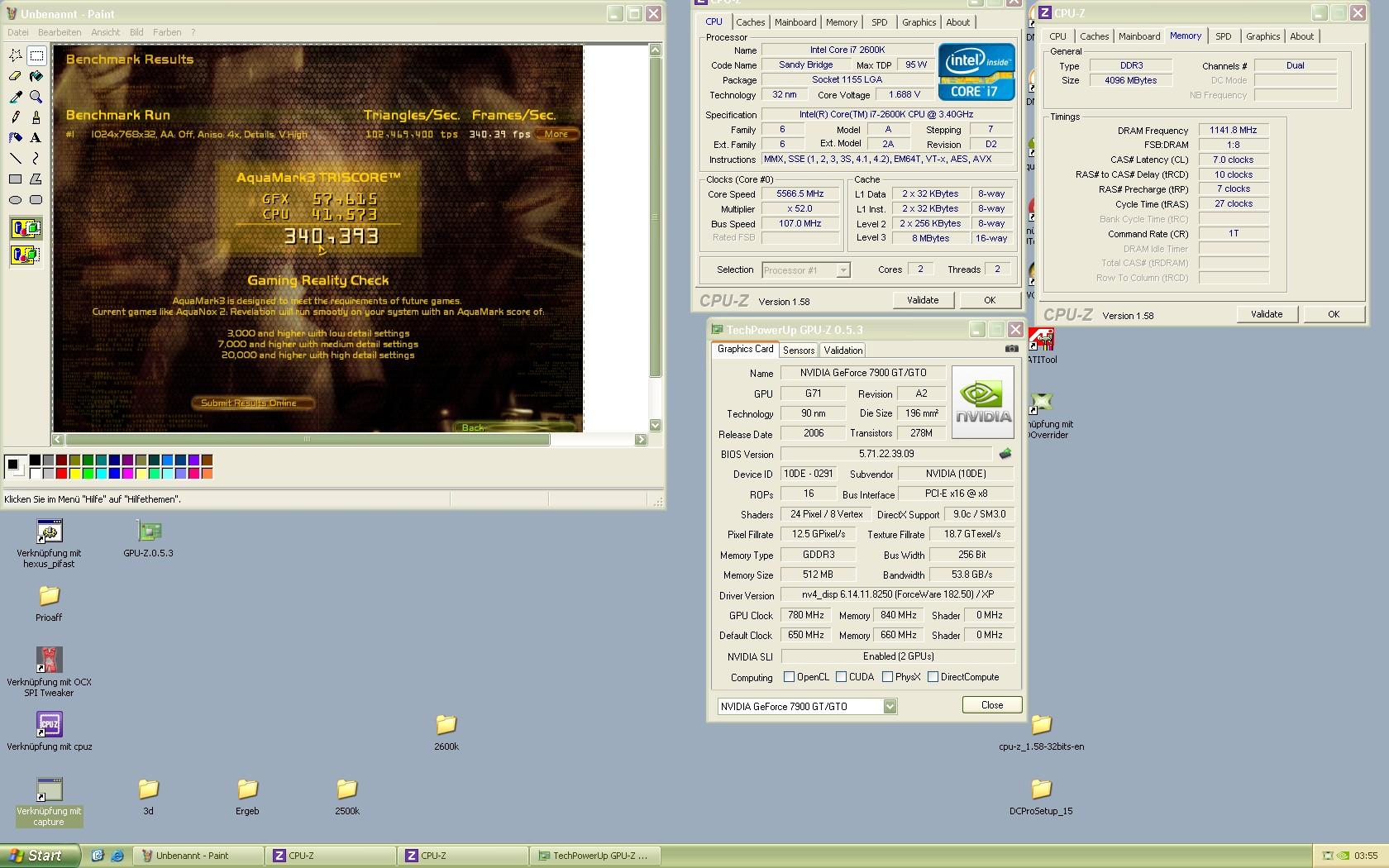Choose the Airbrush spray tool
Screen dimensions: 1389x868
pyautogui.click(x=16, y=138)
